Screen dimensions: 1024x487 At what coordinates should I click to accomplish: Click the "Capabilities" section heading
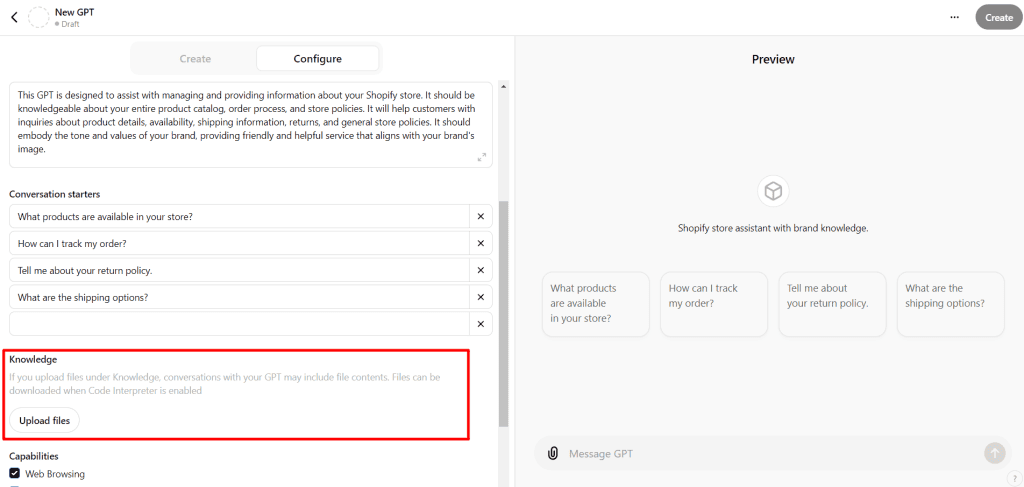[x=34, y=456]
